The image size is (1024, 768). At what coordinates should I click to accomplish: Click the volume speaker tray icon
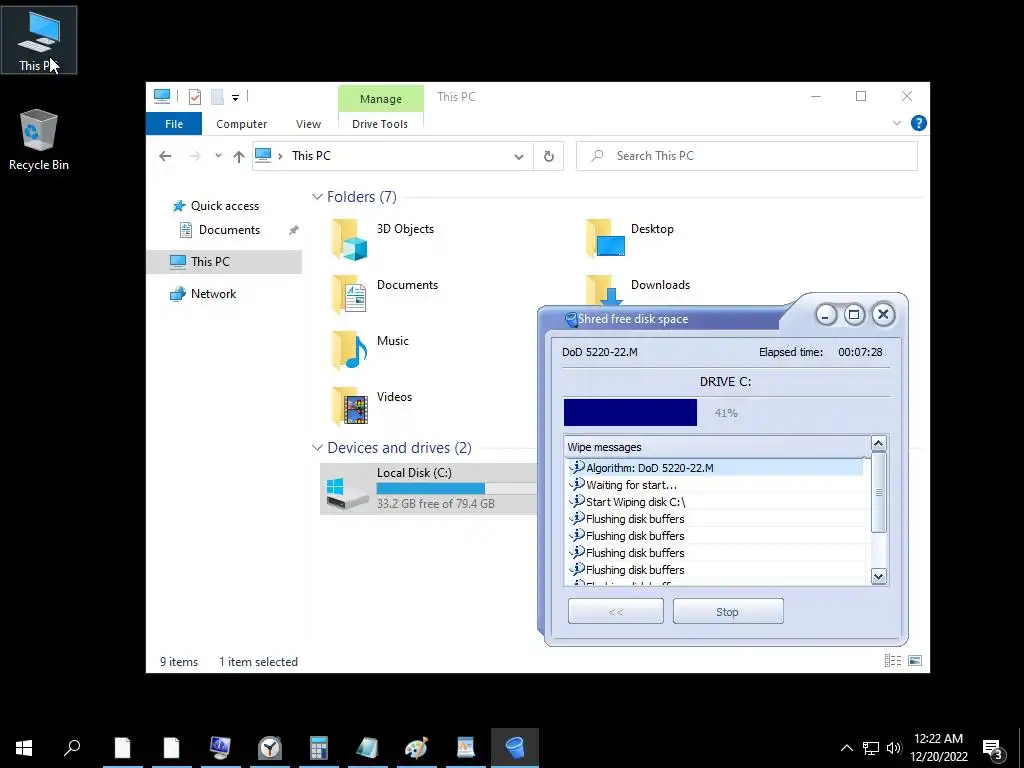click(894, 748)
